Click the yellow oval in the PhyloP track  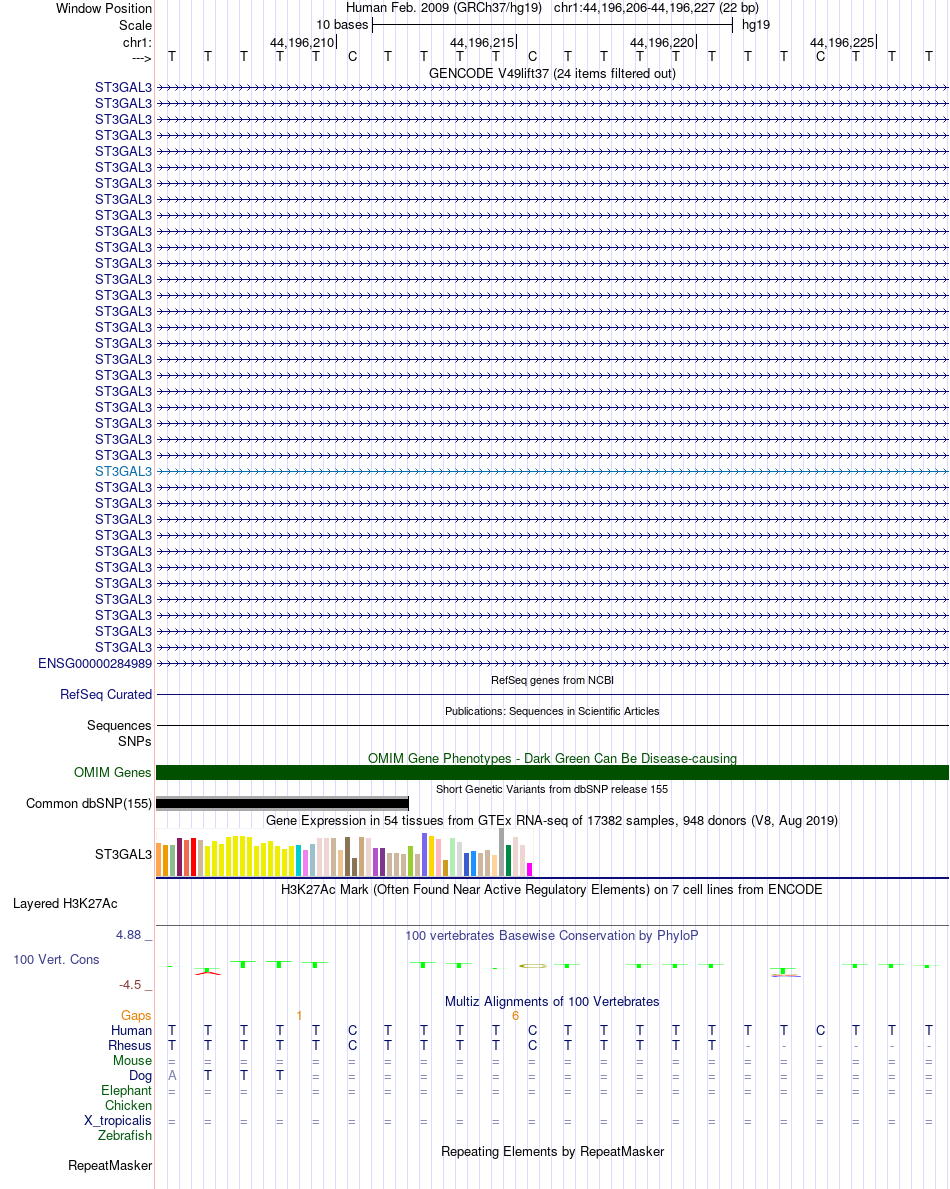(x=533, y=965)
